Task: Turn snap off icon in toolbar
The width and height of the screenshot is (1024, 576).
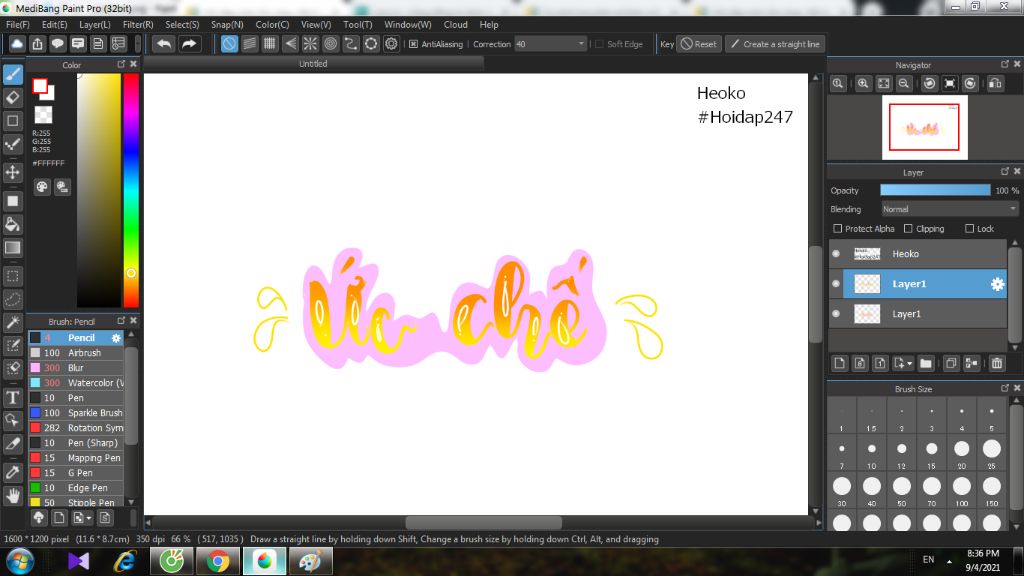Action: pyautogui.click(x=229, y=44)
